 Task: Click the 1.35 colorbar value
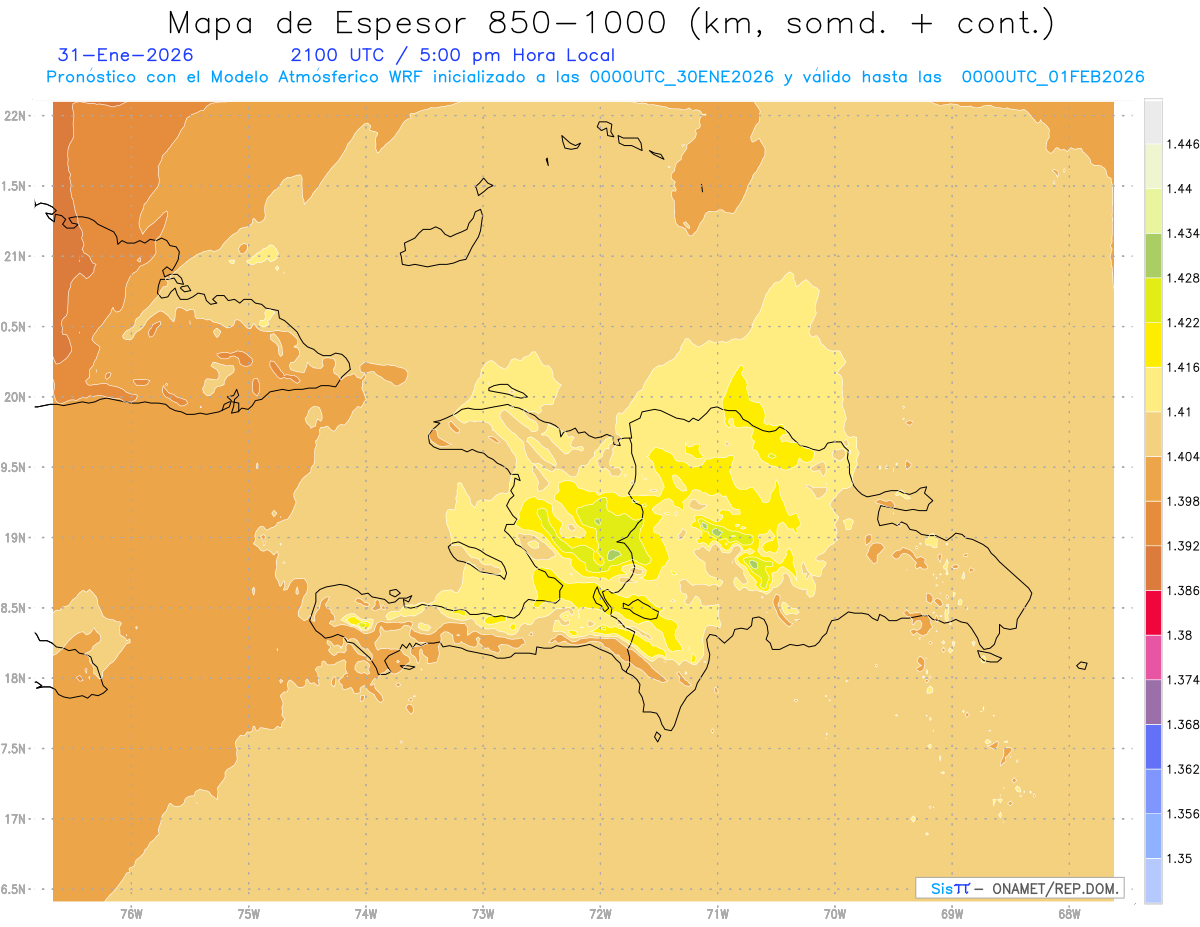click(x=1180, y=859)
